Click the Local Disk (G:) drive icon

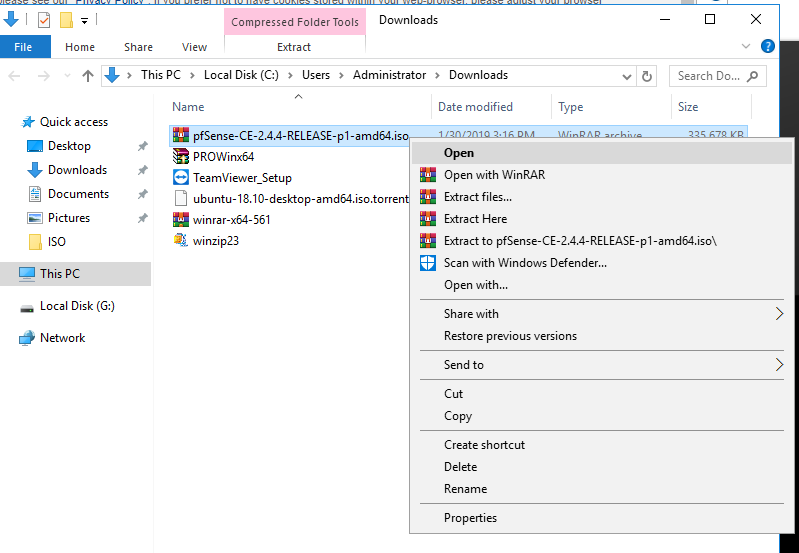[x=27, y=308]
